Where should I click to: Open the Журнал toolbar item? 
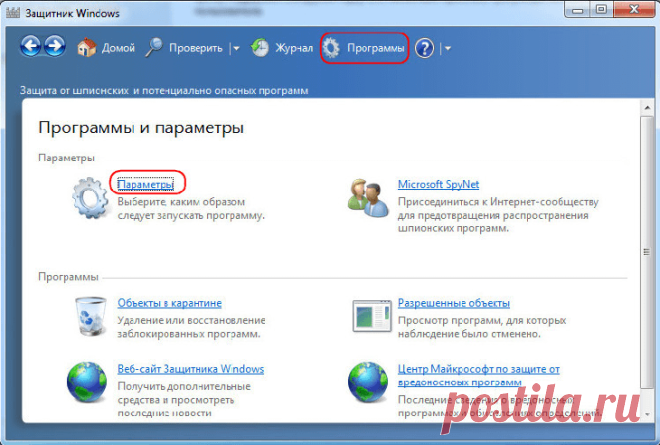click(294, 48)
